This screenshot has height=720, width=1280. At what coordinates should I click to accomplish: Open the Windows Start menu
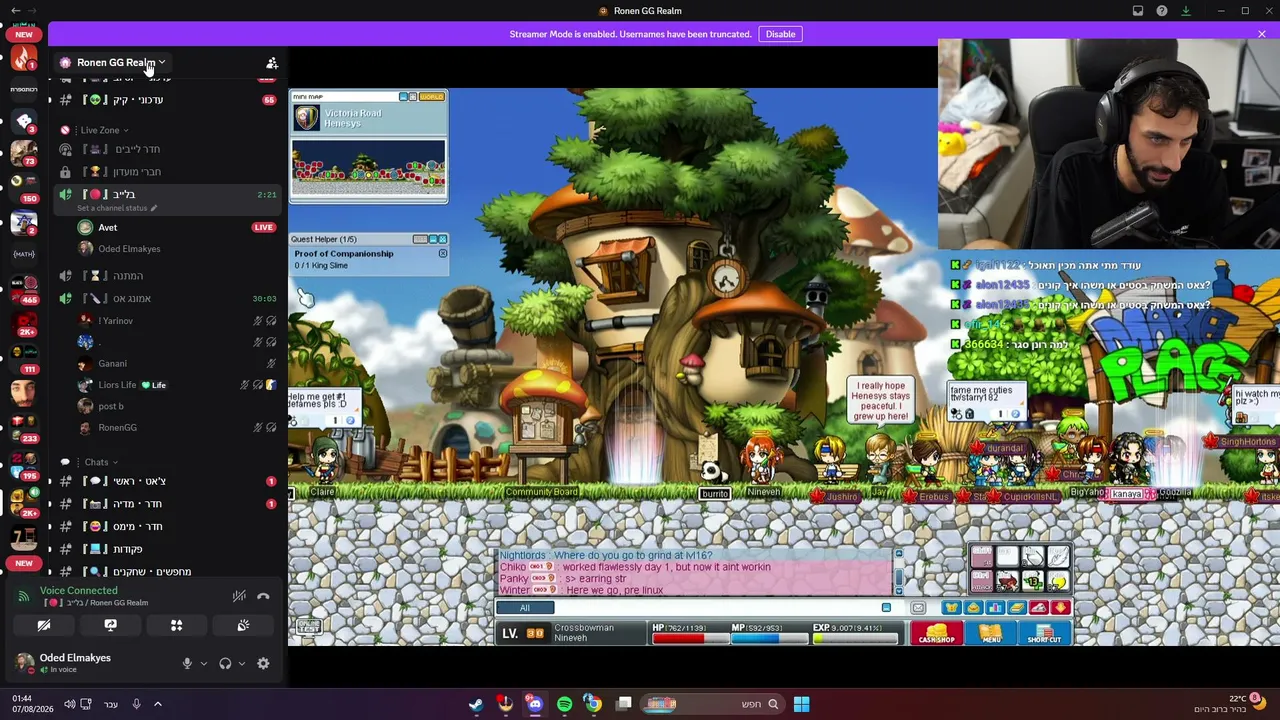point(801,704)
